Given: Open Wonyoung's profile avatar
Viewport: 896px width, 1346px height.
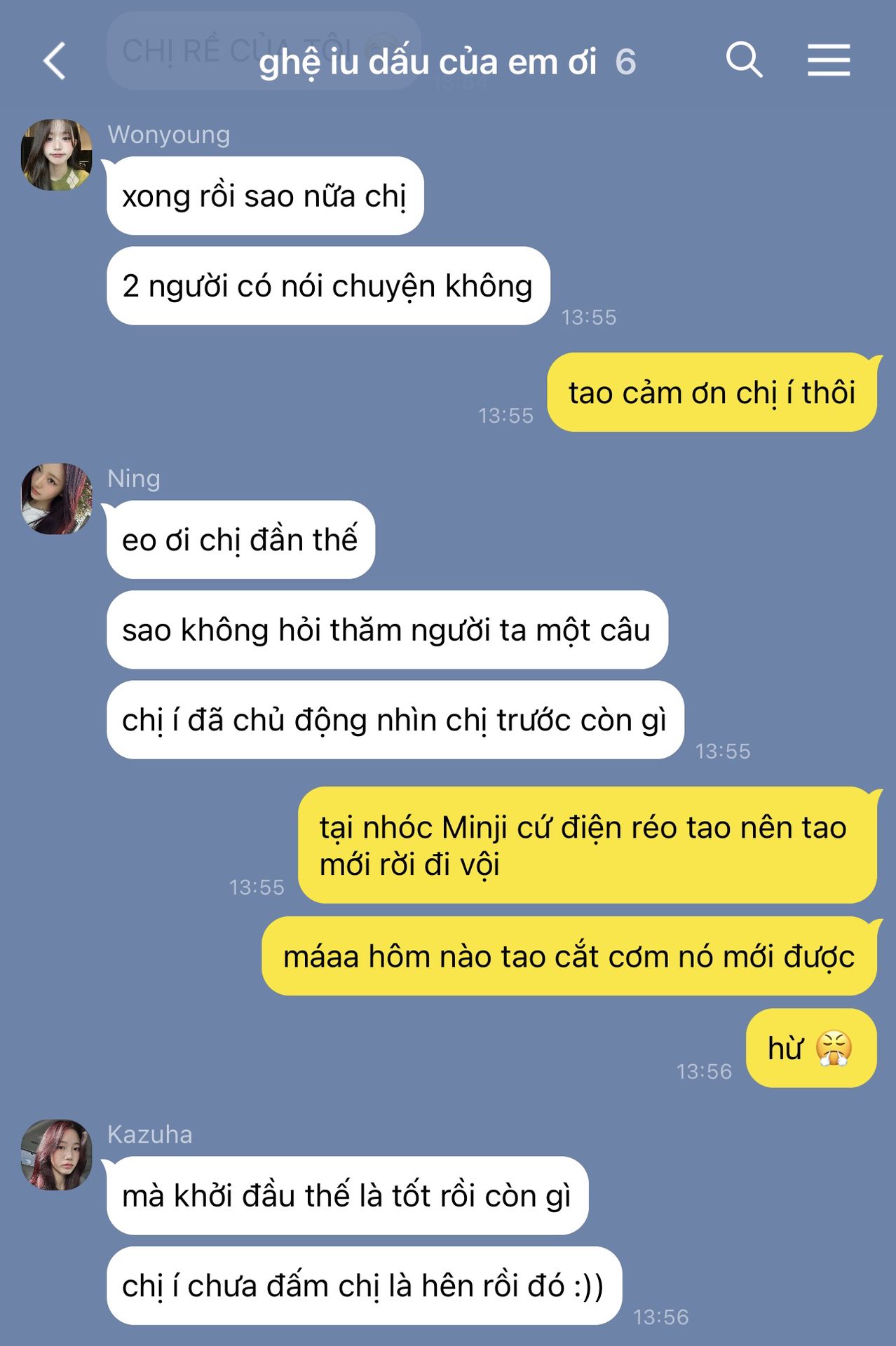Looking at the screenshot, I should click(57, 154).
